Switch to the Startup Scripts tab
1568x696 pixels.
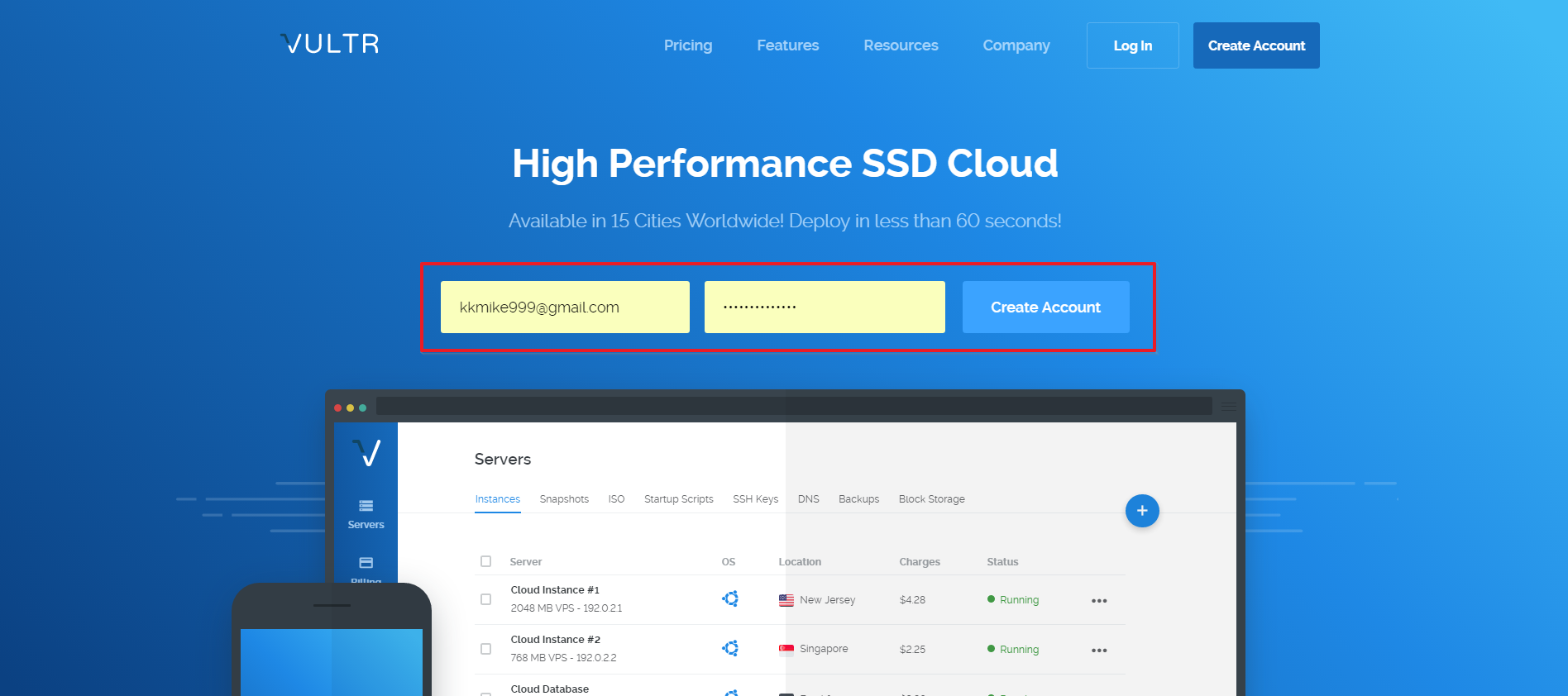(x=679, y=499)
